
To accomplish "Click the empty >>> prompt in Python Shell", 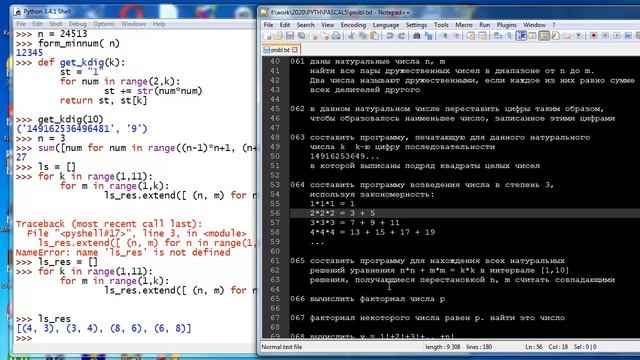I will click(24, 338).
